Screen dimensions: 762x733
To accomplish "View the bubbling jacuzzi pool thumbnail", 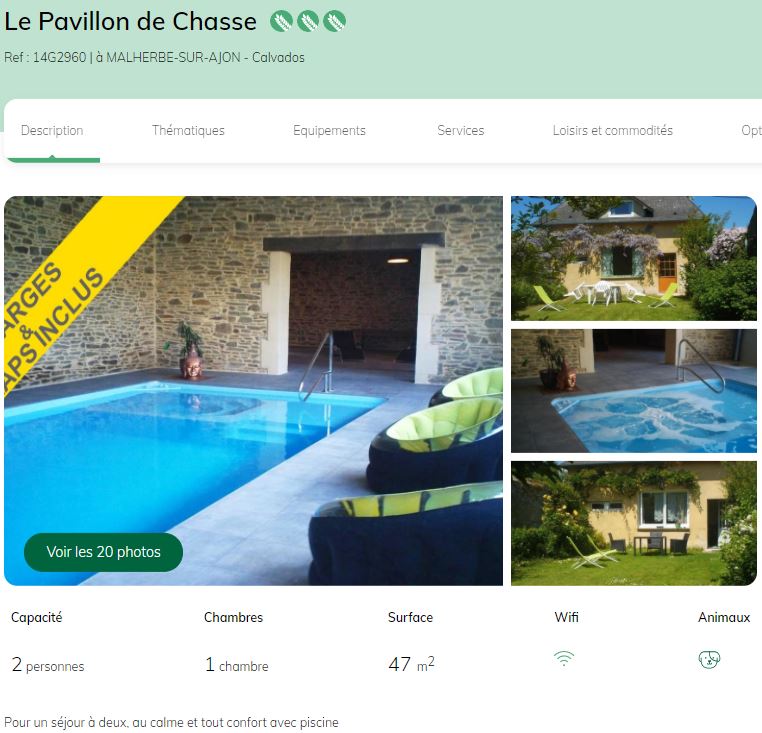I will (x=634, y=391).
